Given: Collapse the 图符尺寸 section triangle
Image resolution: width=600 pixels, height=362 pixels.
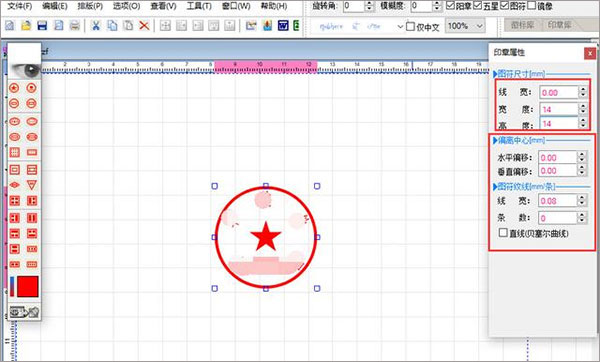Looking at the screenshot, I should click(495, 73).
